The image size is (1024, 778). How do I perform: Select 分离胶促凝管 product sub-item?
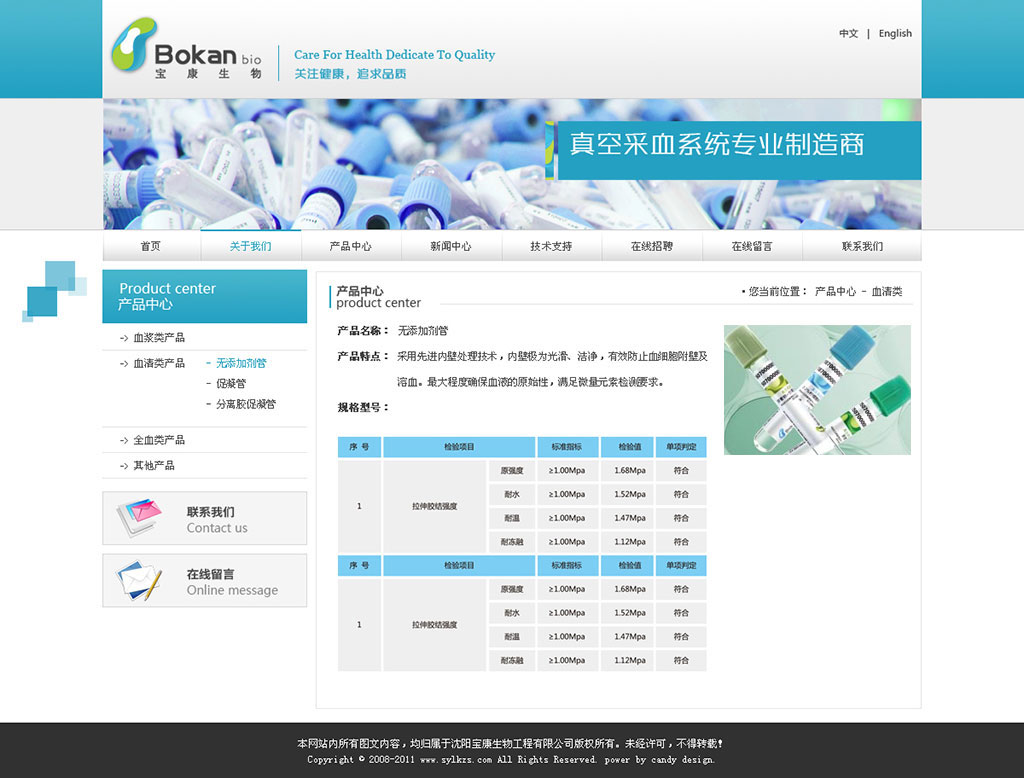pos(245,405)
